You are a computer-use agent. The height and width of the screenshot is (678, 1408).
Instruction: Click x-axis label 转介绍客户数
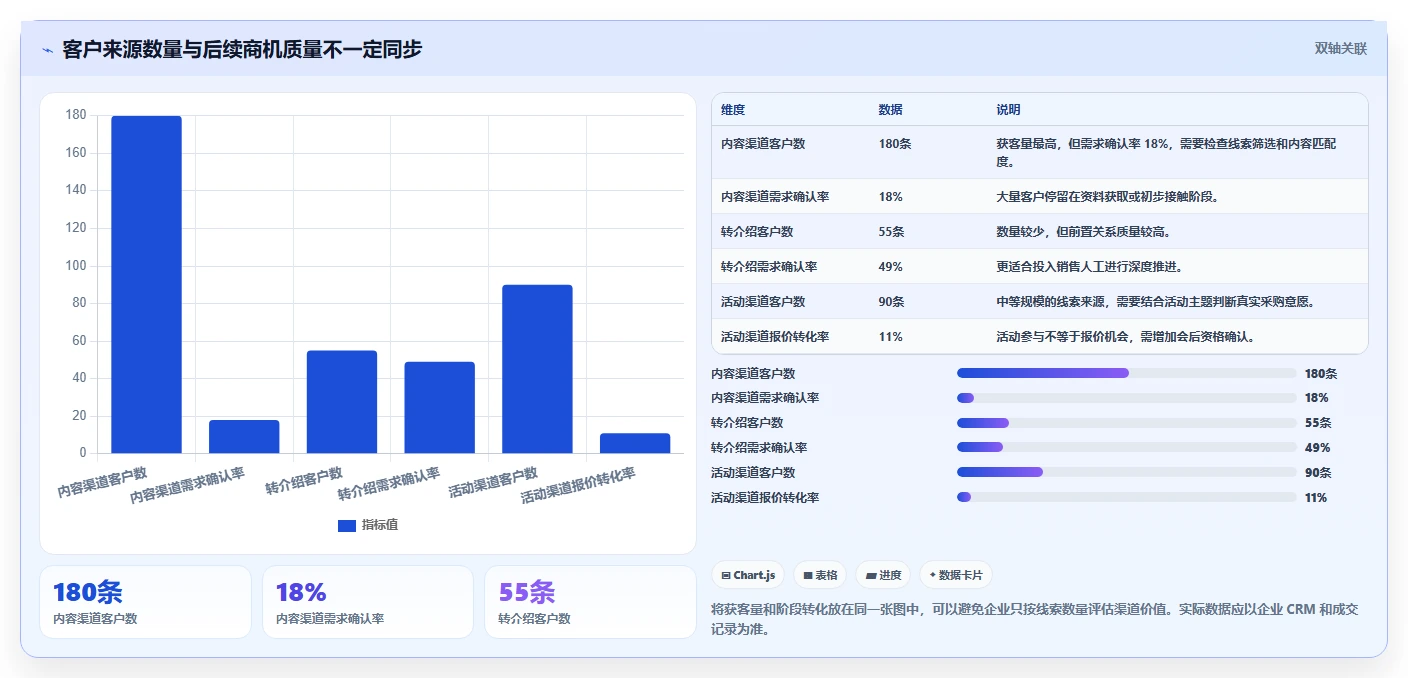304,481
